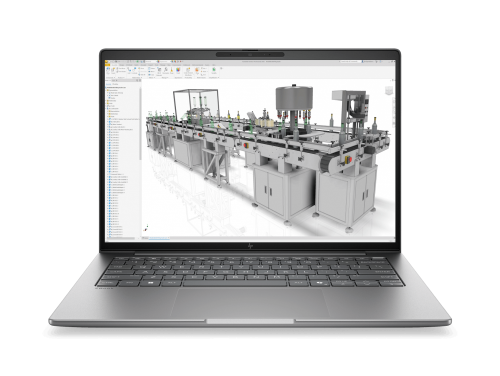The image size is (500, 376).
Task: Click the green icon in the ribbon
Action: (214, 70)
